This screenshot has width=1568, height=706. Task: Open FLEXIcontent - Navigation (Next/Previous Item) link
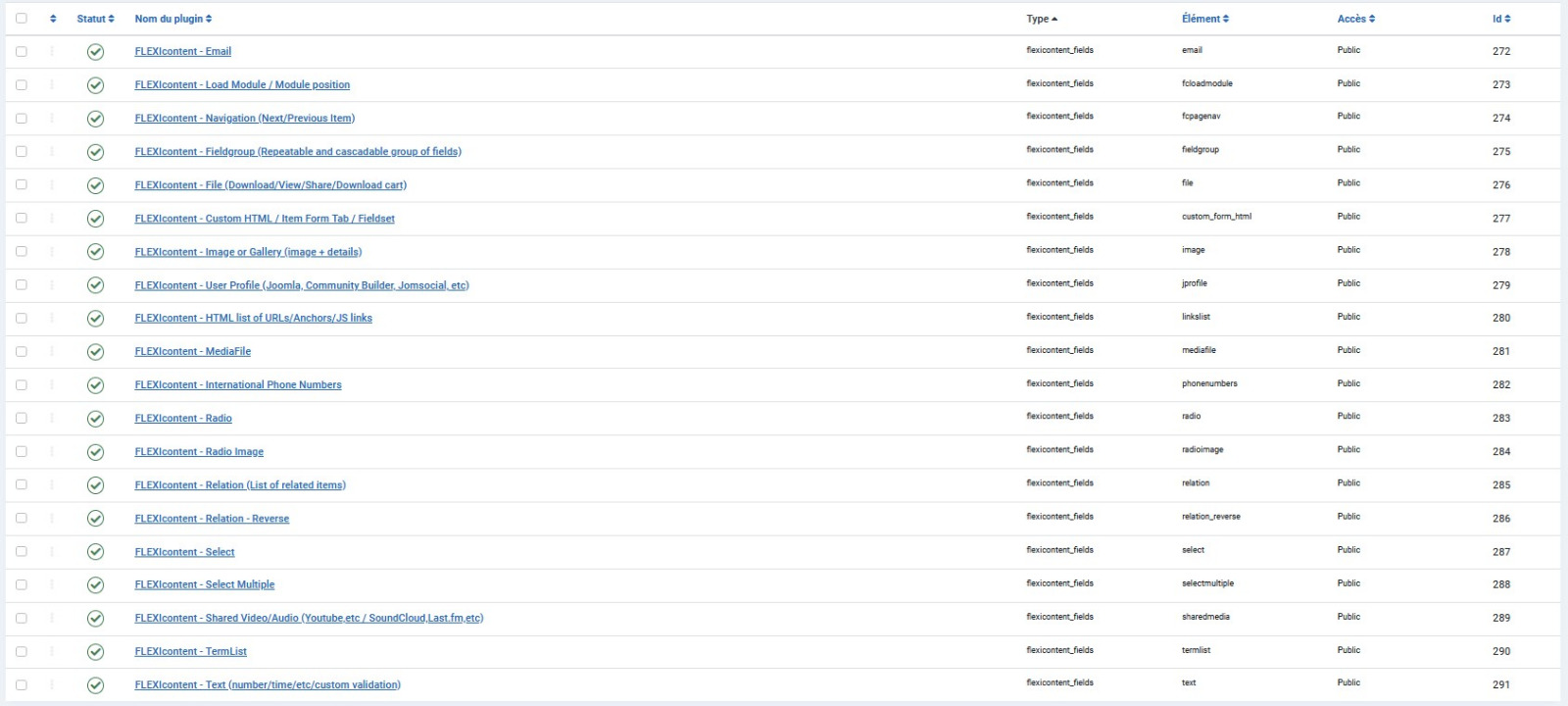pyautogui.click(x=245, y=118)
